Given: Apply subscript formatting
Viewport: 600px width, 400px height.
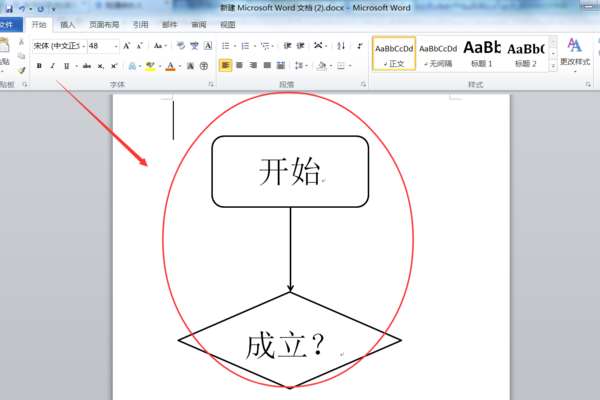Looking at the screenshot, I should (x=100, y=66).
